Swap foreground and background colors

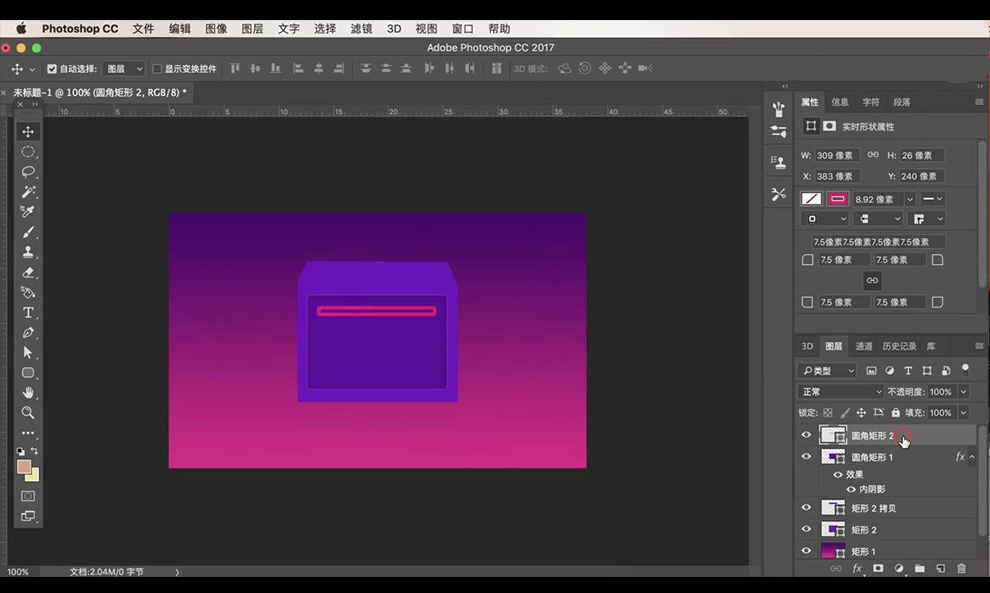coord(34,451)
